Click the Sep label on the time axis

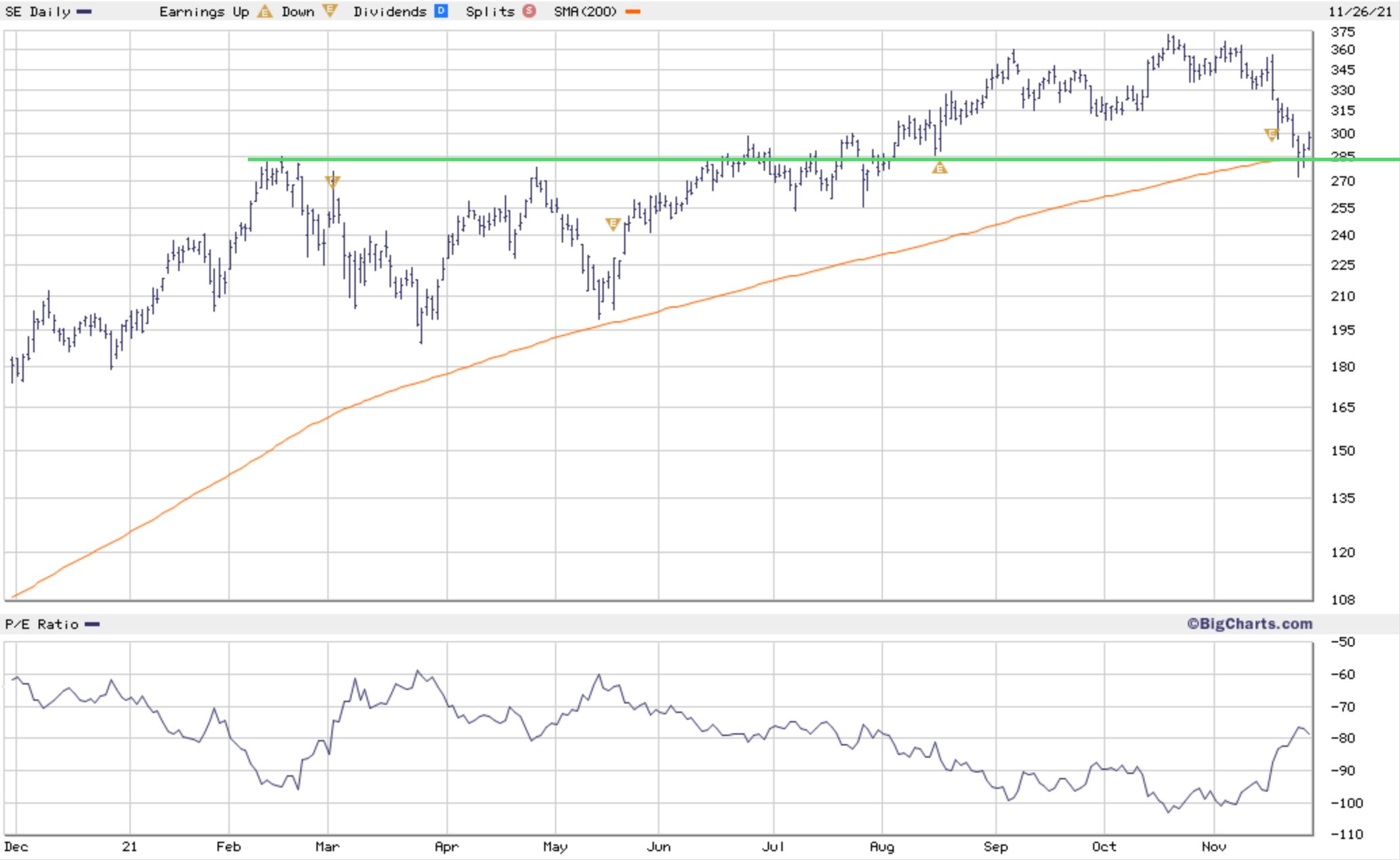[x=995, y=846]
